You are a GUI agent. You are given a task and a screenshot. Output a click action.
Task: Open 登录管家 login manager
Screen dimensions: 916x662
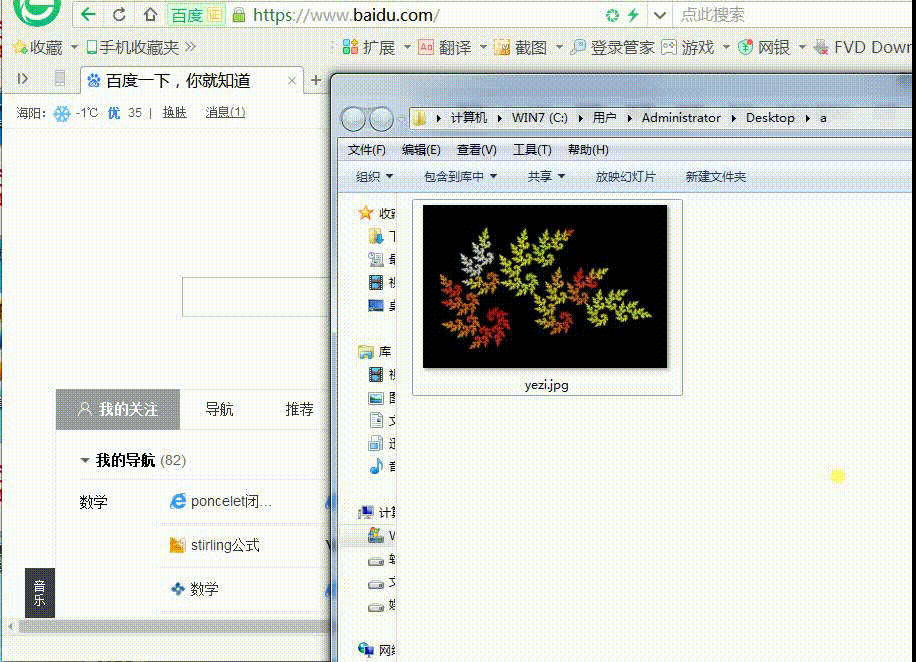click(612, 47)
